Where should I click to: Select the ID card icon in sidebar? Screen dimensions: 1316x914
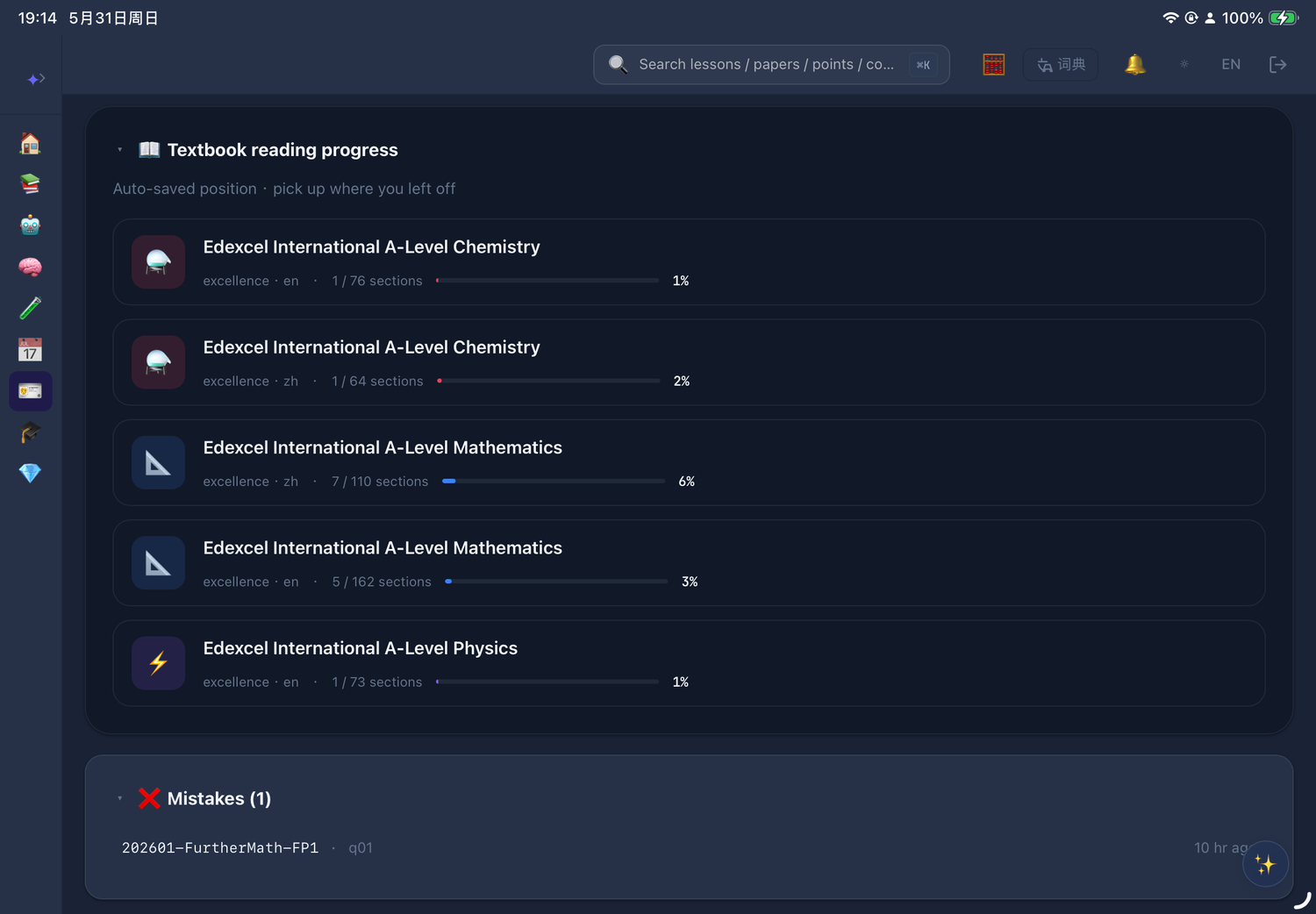point(31,391)
